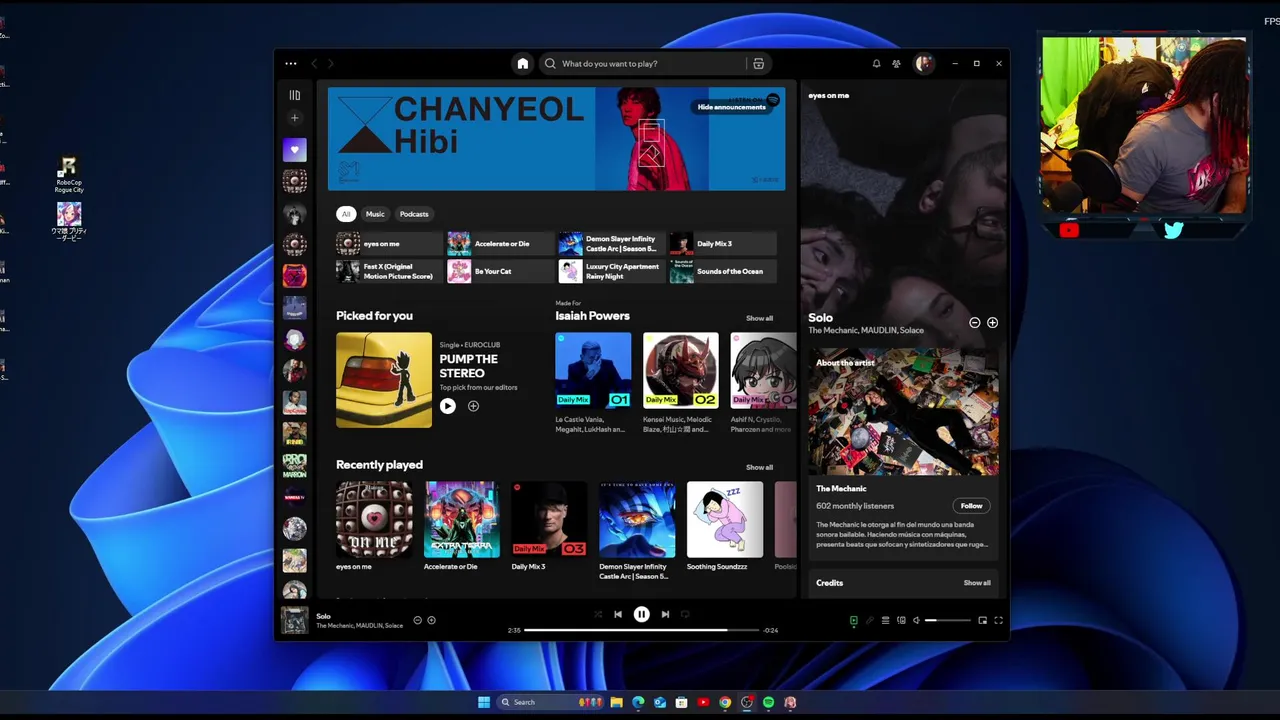This screenshot has width=1280, height=720.
Task: Mute with the speaker icon
Action: point(916,620)
